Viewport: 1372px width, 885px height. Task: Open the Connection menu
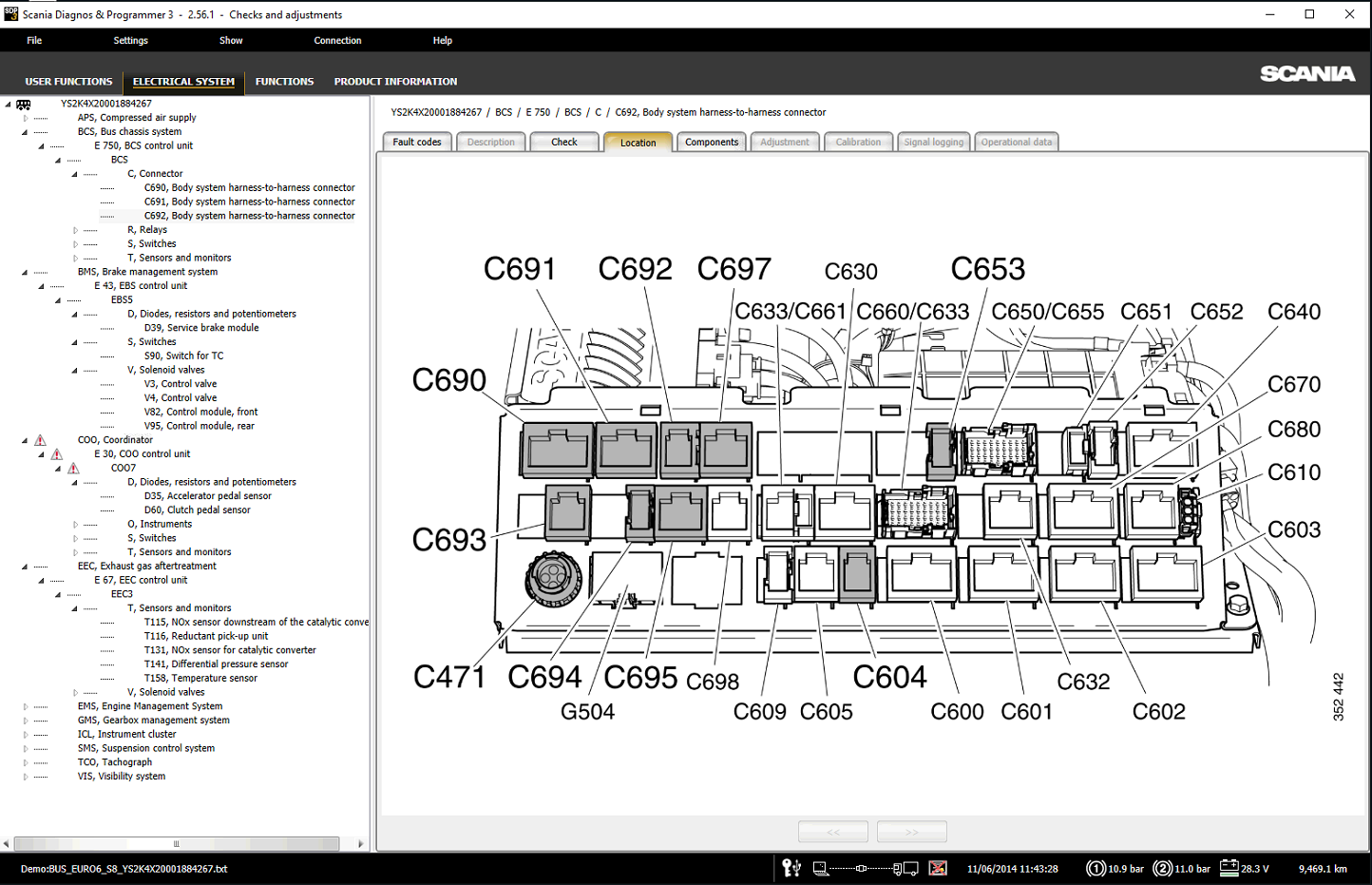click(x=337, y=40)
